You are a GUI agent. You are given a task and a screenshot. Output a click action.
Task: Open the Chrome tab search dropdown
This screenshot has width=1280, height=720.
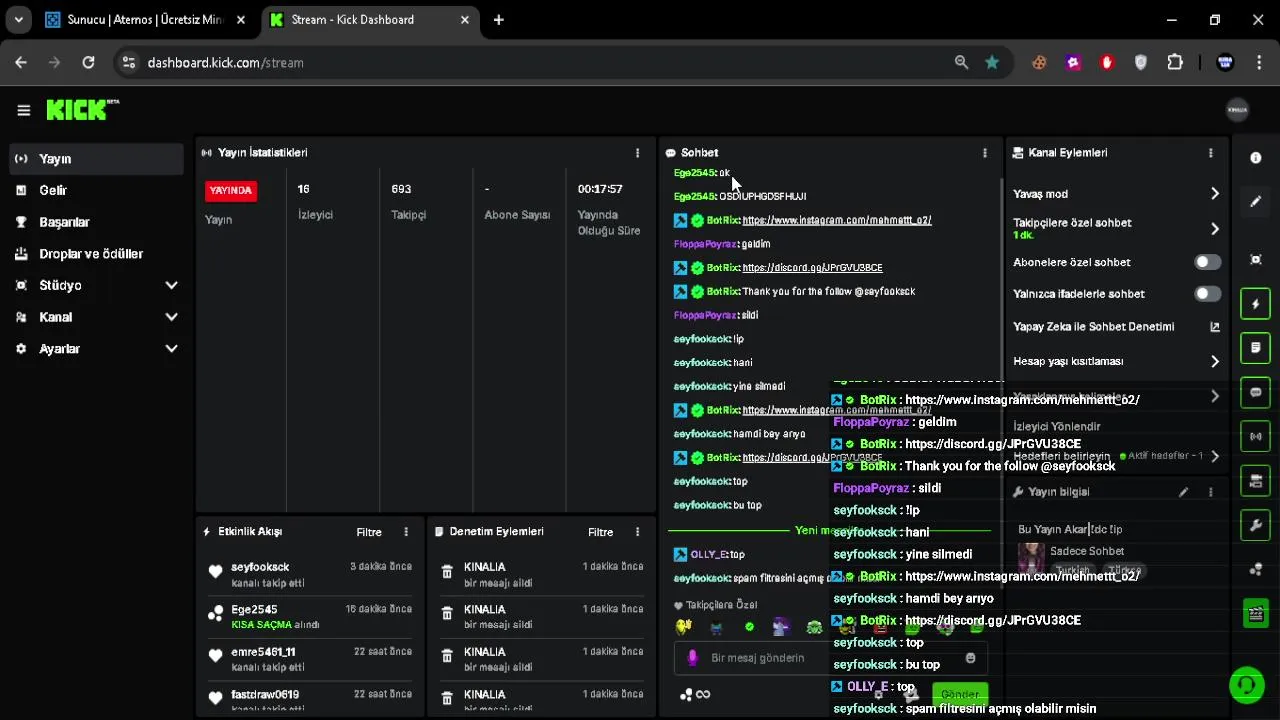coord(18,20)
